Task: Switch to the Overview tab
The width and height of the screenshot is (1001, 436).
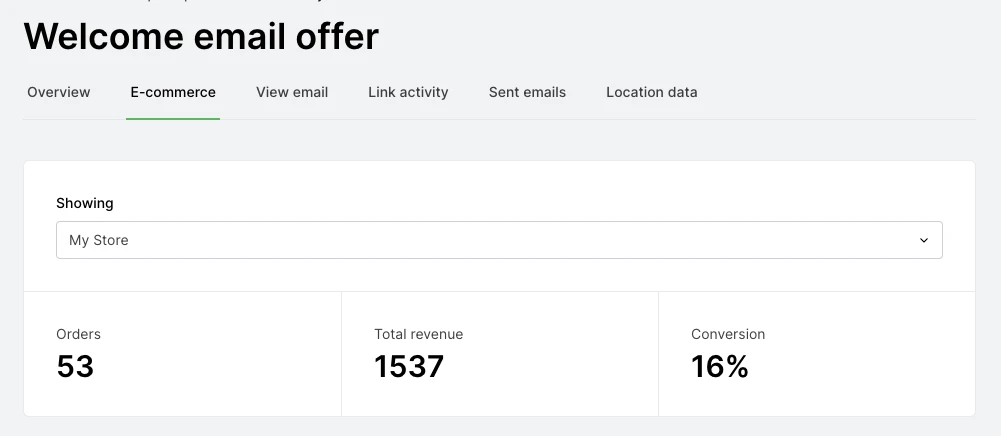Action: tap(59, 92)
